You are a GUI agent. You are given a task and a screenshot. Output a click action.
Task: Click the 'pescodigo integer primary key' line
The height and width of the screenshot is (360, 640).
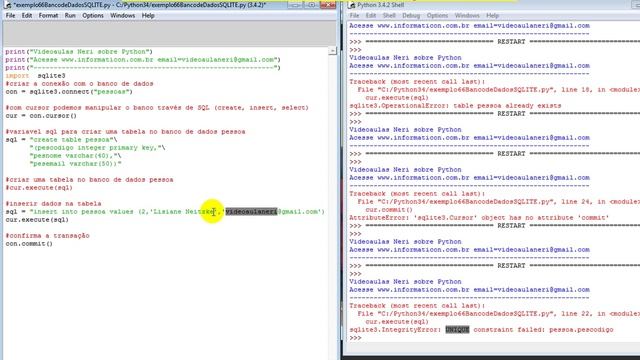pyautogui.click(x=97, y=148)
